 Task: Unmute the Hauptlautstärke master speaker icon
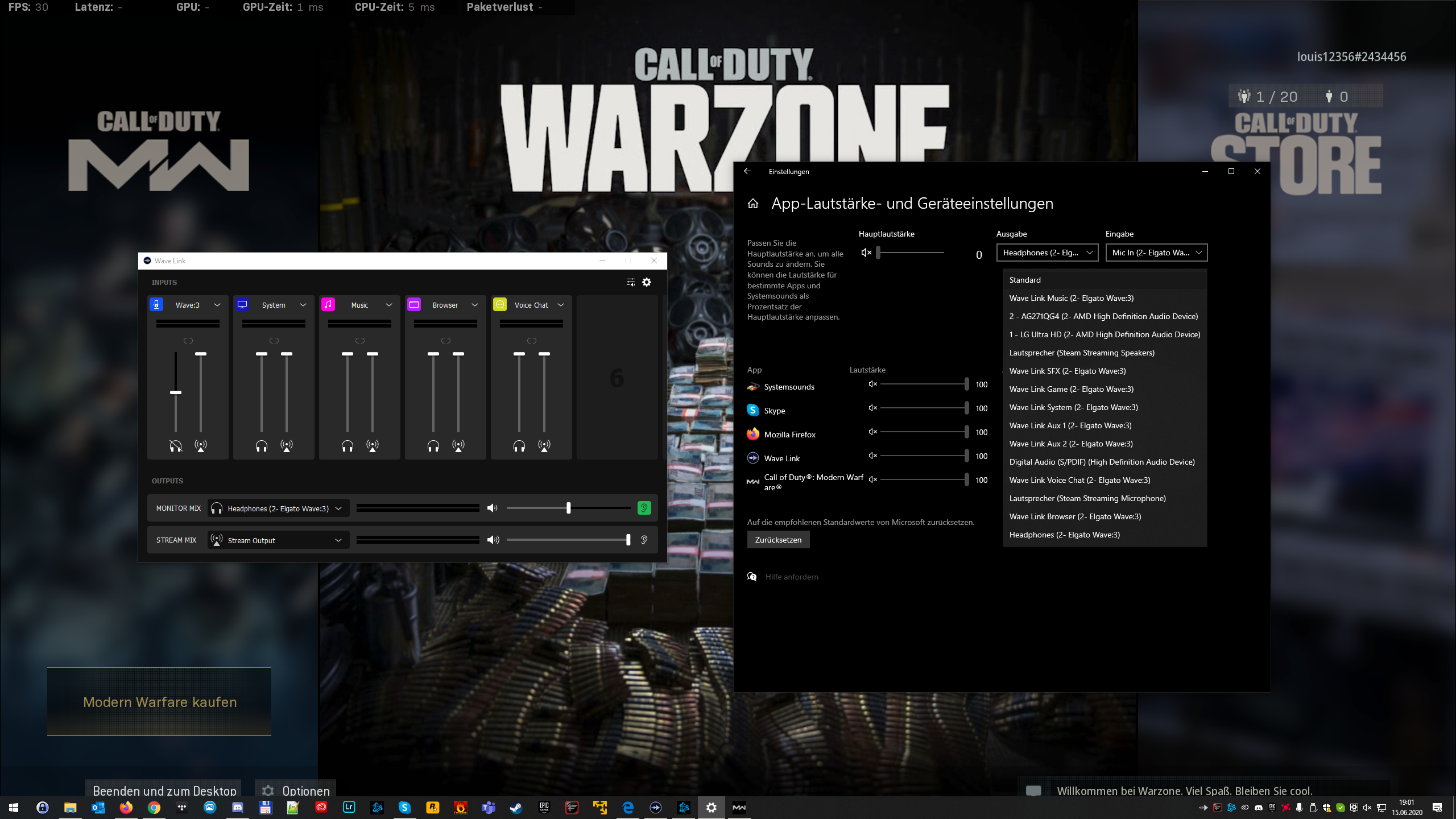(x=866, y=253)
